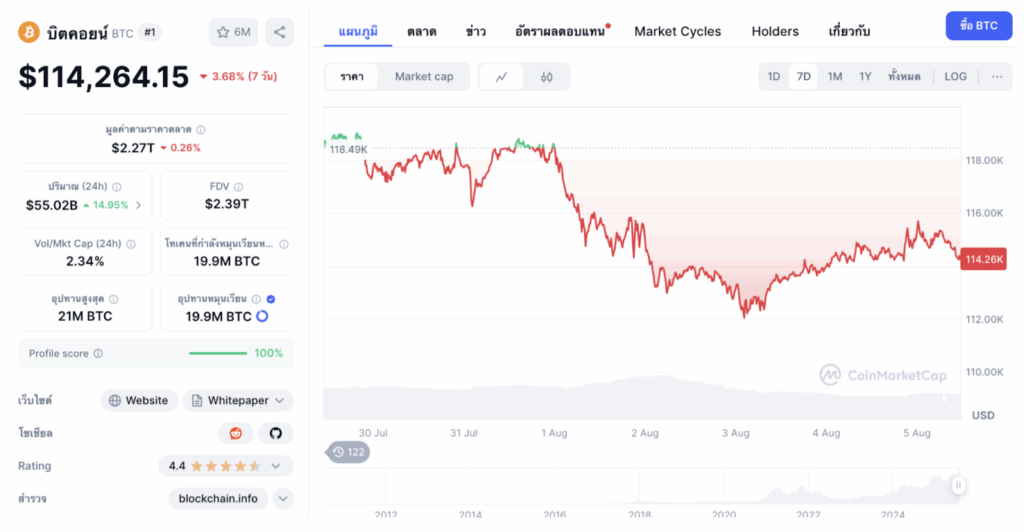Click the info icon beside Profile score
Screen dimensions: 1024x532
point(98,354)
